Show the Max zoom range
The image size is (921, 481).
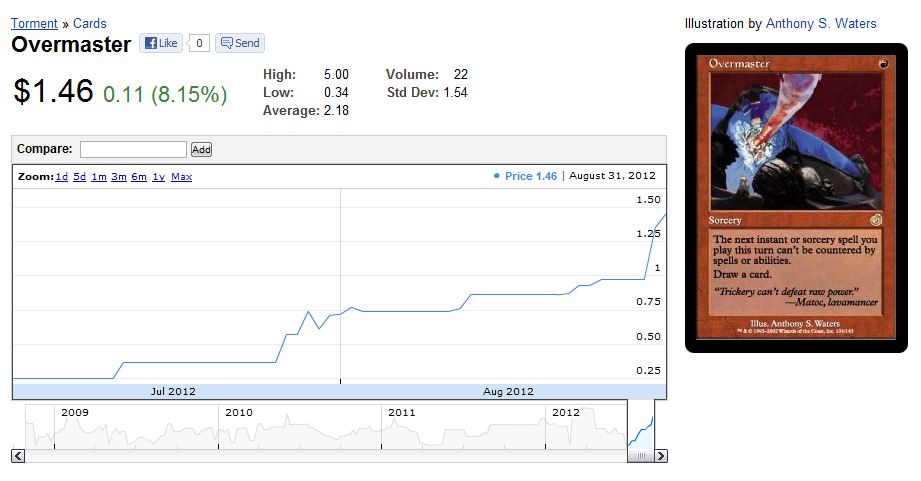(x=181, y=177)
